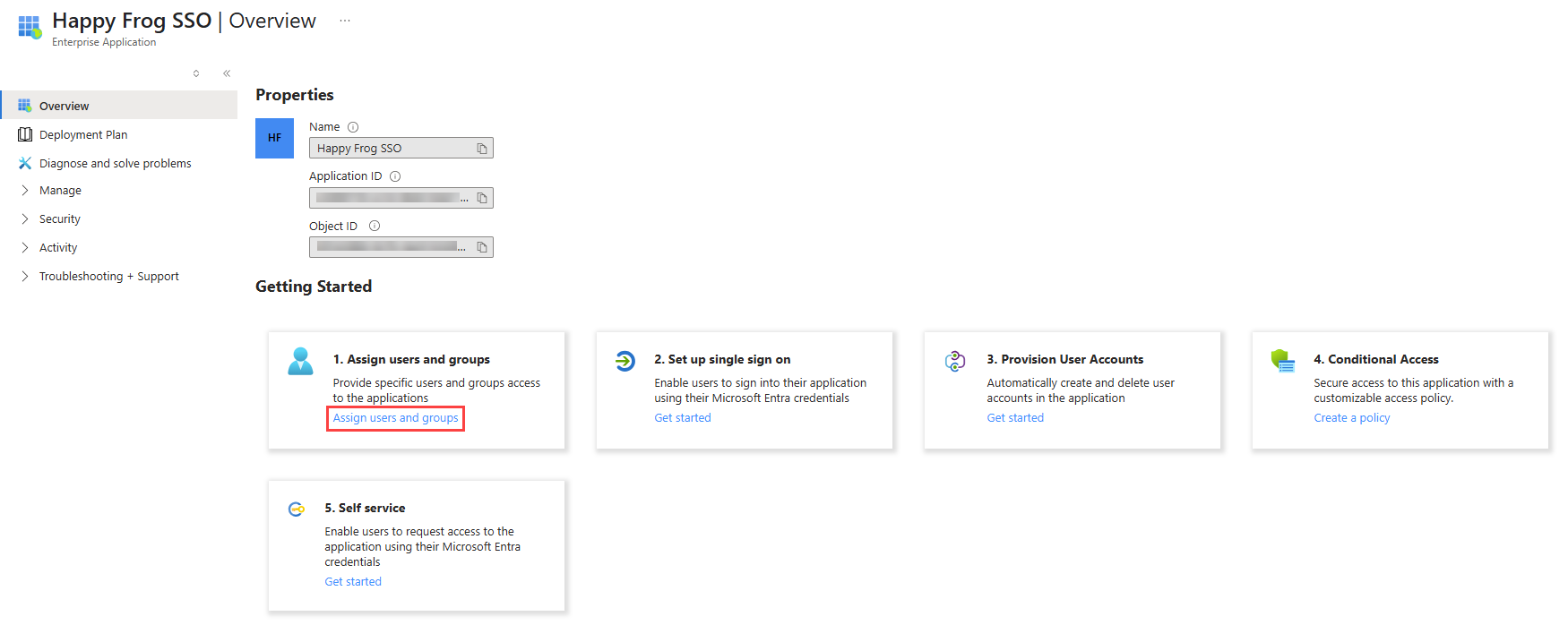
Task: Click the 'Happy Frog SSO | Overview' page title
Action: coord(184,21)
